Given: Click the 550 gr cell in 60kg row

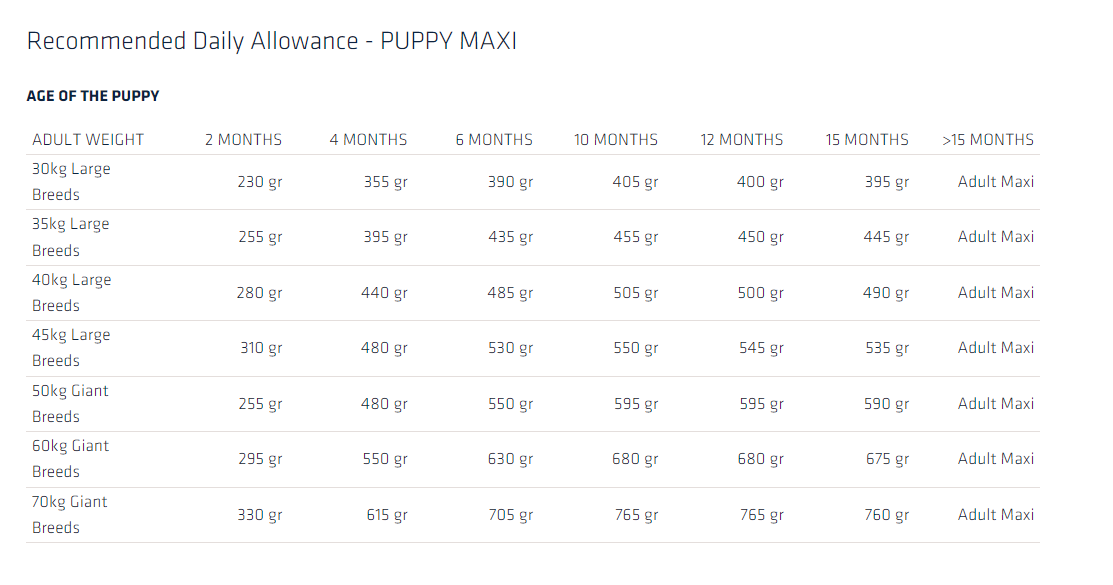Looking at the screenshot, I should [x=385, y=459].
